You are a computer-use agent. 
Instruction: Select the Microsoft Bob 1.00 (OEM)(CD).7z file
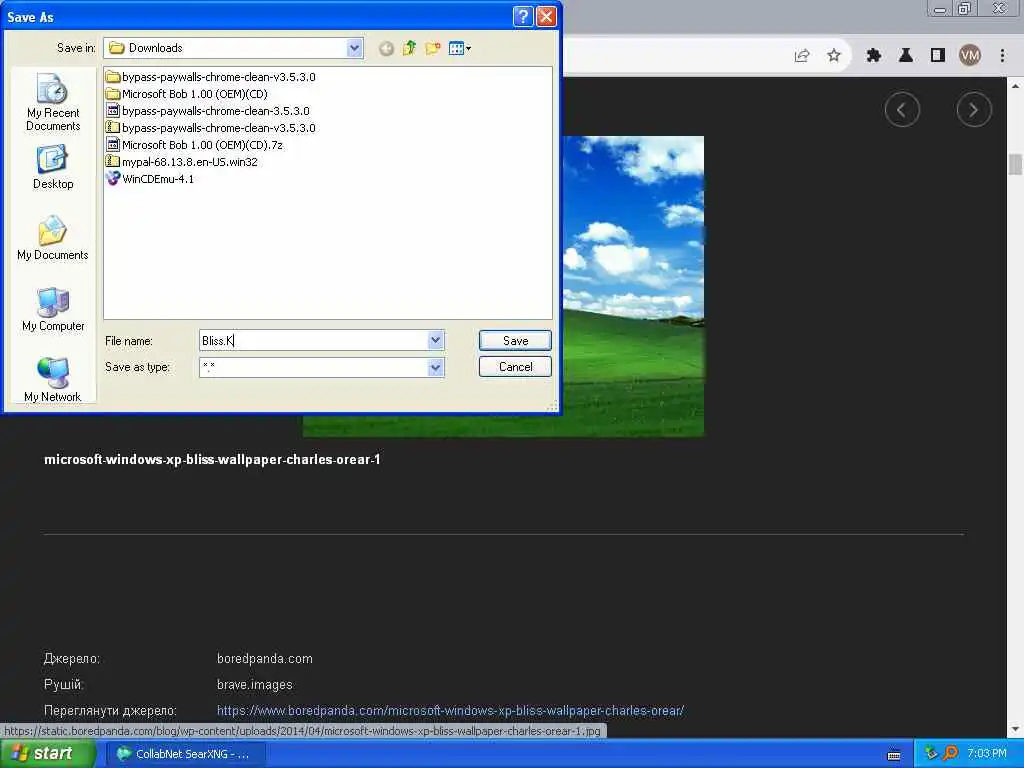tap(194, 145)
